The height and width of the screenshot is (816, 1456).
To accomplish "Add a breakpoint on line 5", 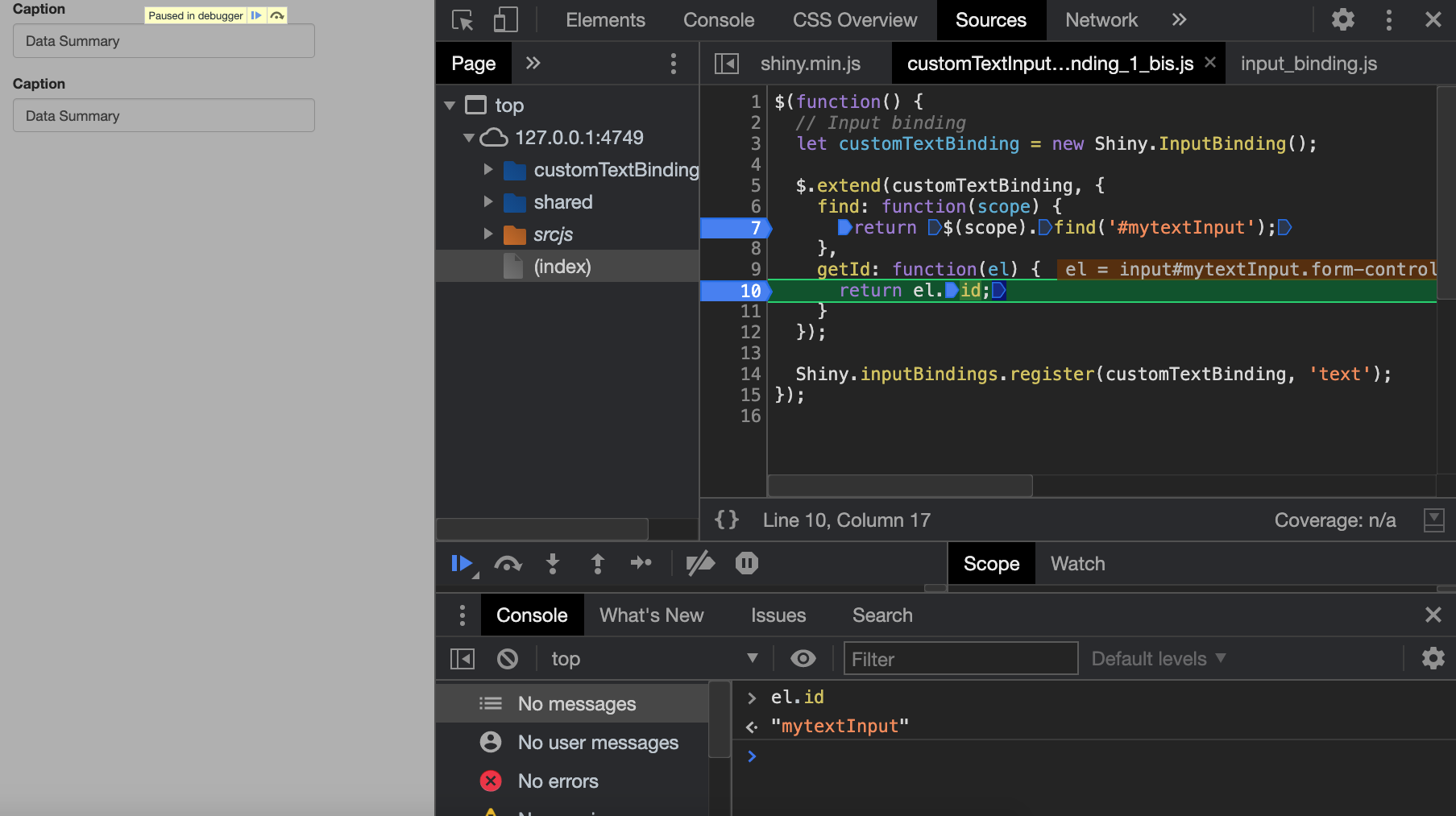I will point(755,185).
